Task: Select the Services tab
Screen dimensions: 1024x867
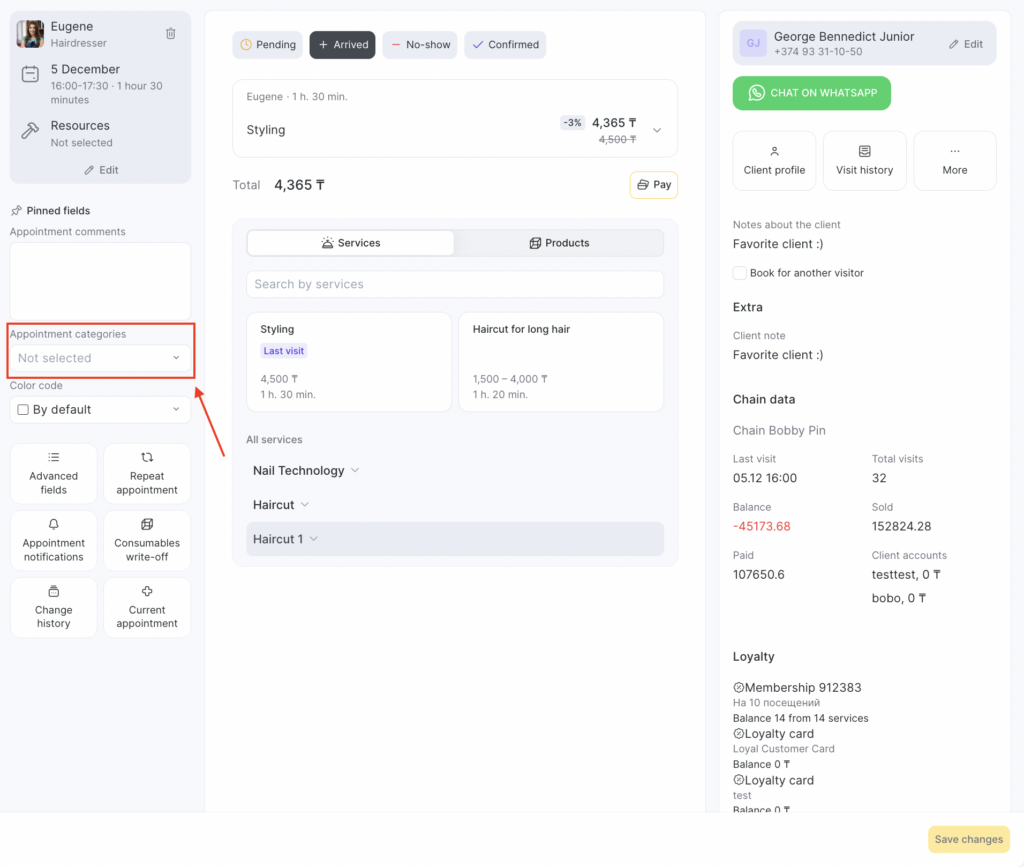Action: click(350, 243)
